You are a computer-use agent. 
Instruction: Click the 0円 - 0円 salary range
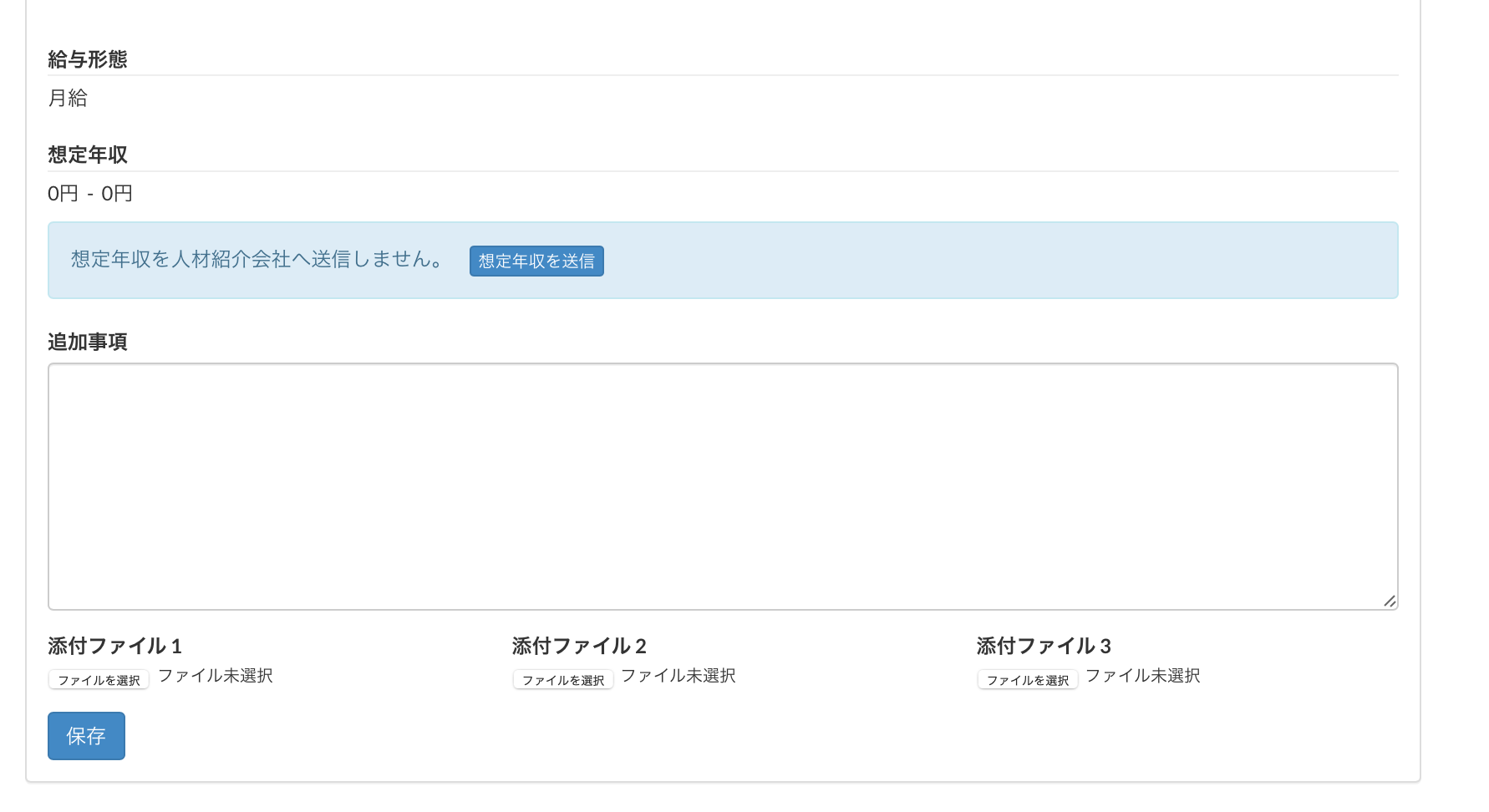click(90, 194)
